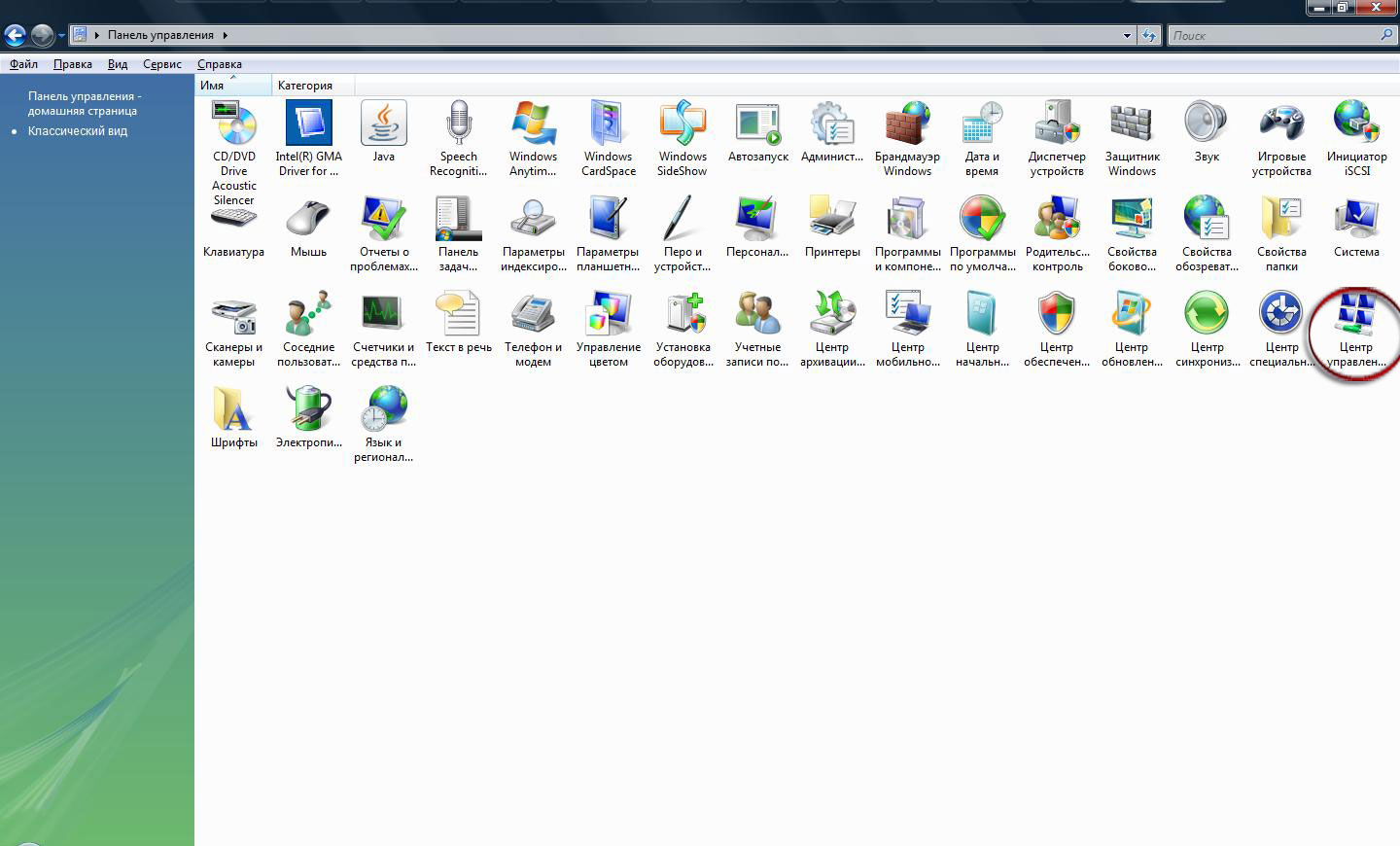
Task: Open Центр управления сетями icon
Action: 1357,313
